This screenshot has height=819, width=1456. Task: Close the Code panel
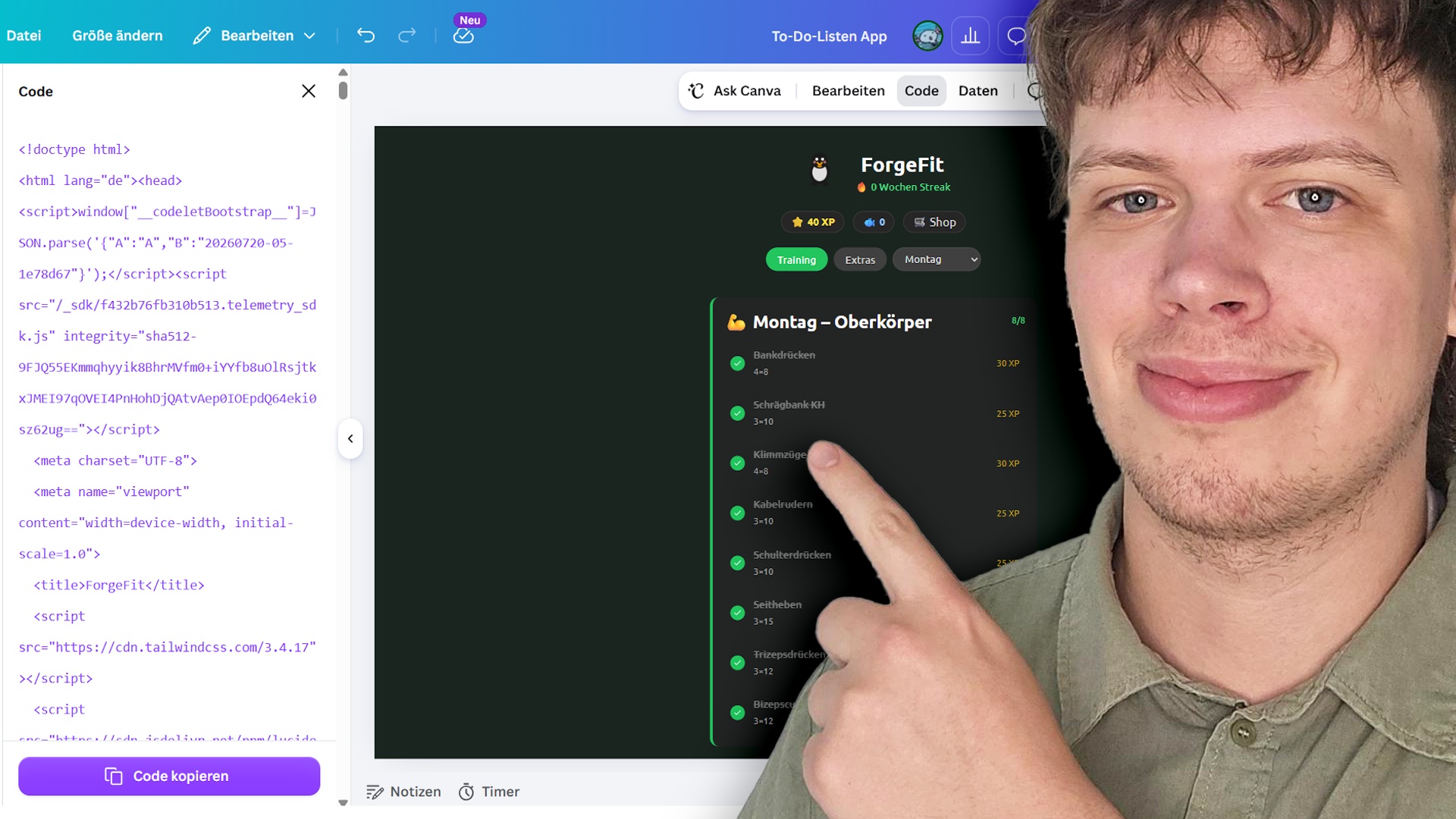(309, 91)
